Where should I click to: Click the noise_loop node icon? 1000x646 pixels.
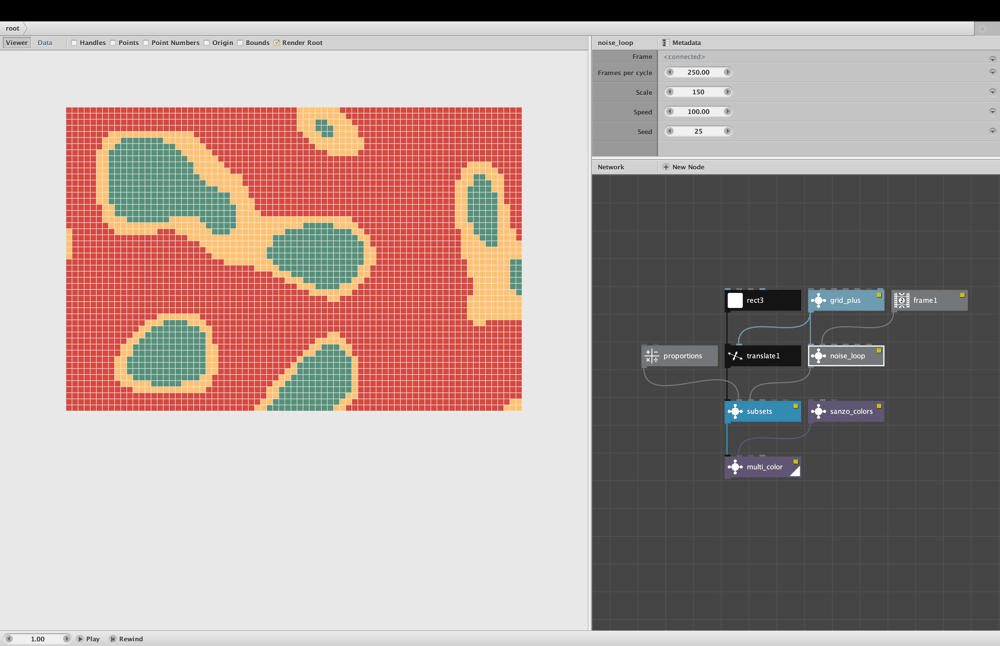818,356
